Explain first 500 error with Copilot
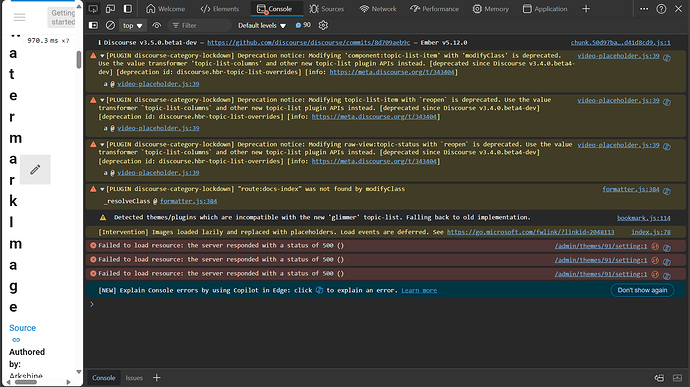 tap(667, 248)
